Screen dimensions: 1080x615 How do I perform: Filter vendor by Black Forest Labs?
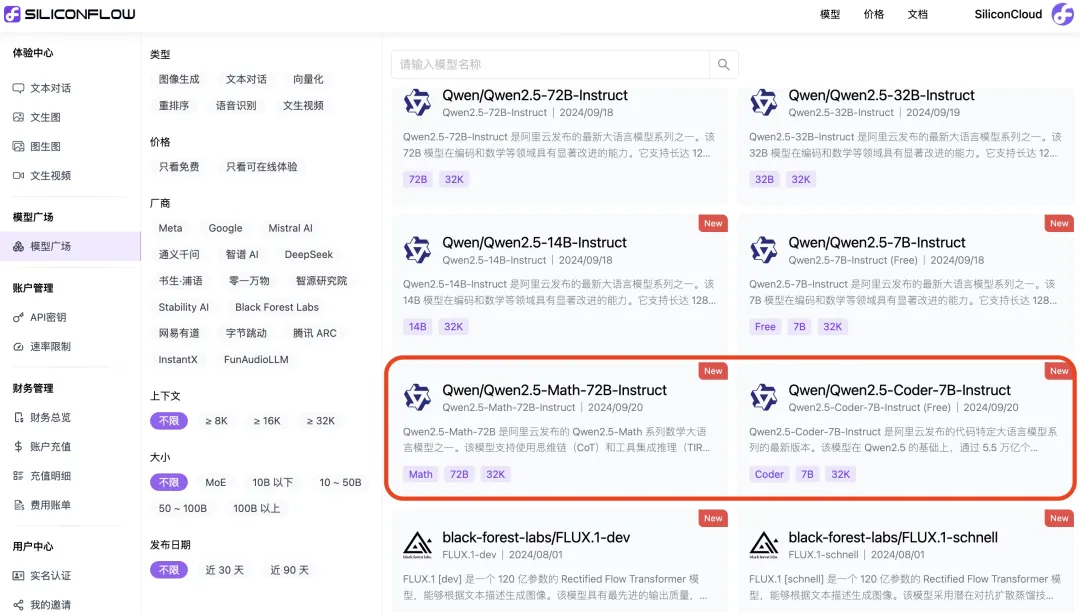pyautogui.click(x=277, y=307)
